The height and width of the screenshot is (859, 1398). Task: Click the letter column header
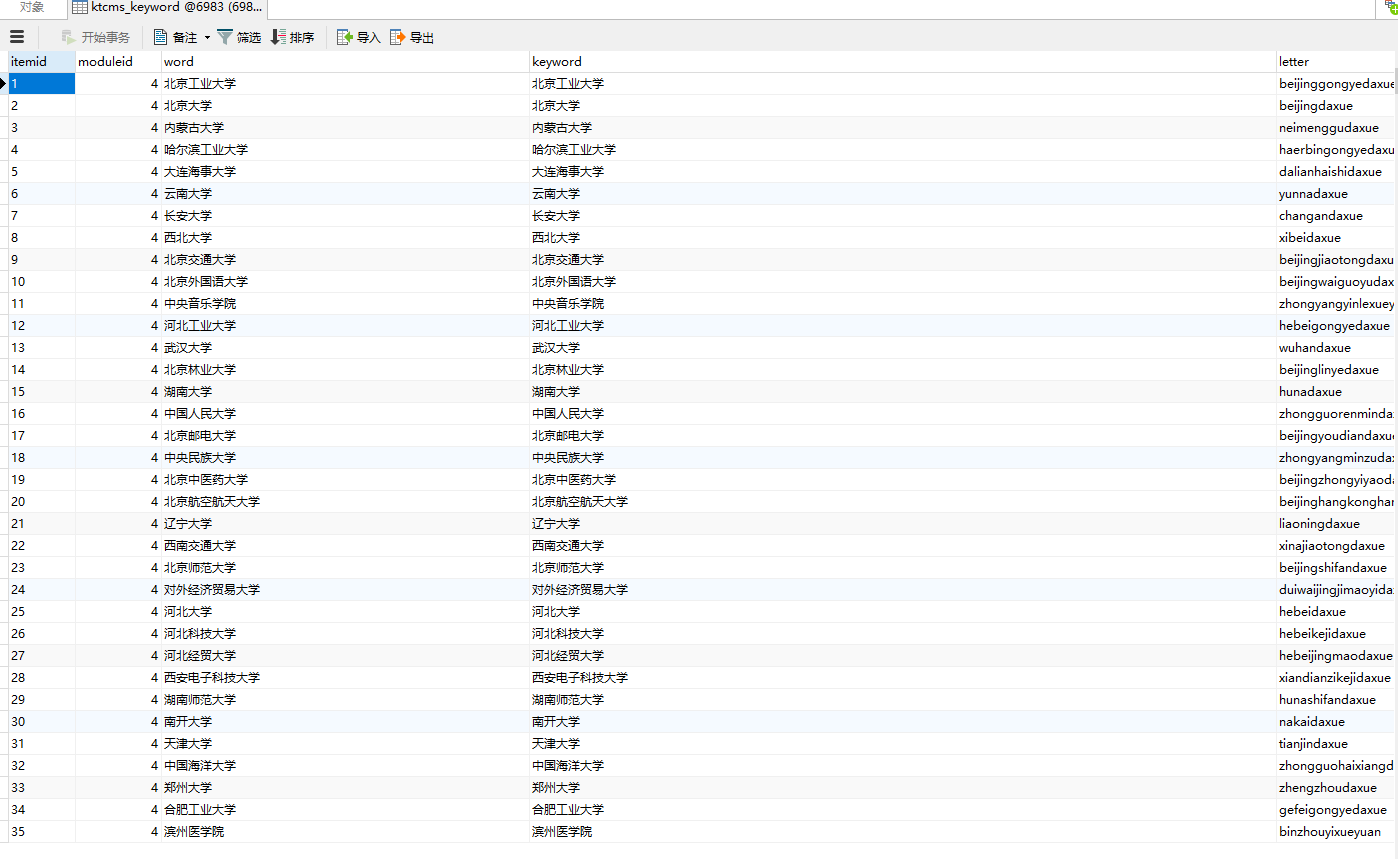click(1336, 62)
